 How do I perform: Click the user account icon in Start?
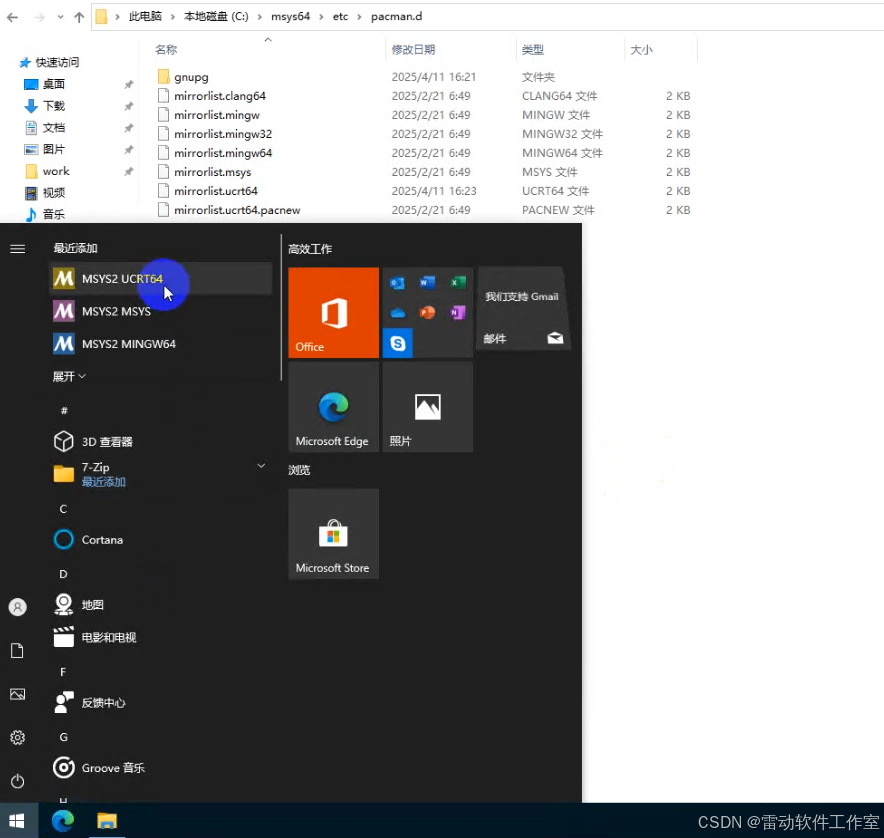click(17, 607)
